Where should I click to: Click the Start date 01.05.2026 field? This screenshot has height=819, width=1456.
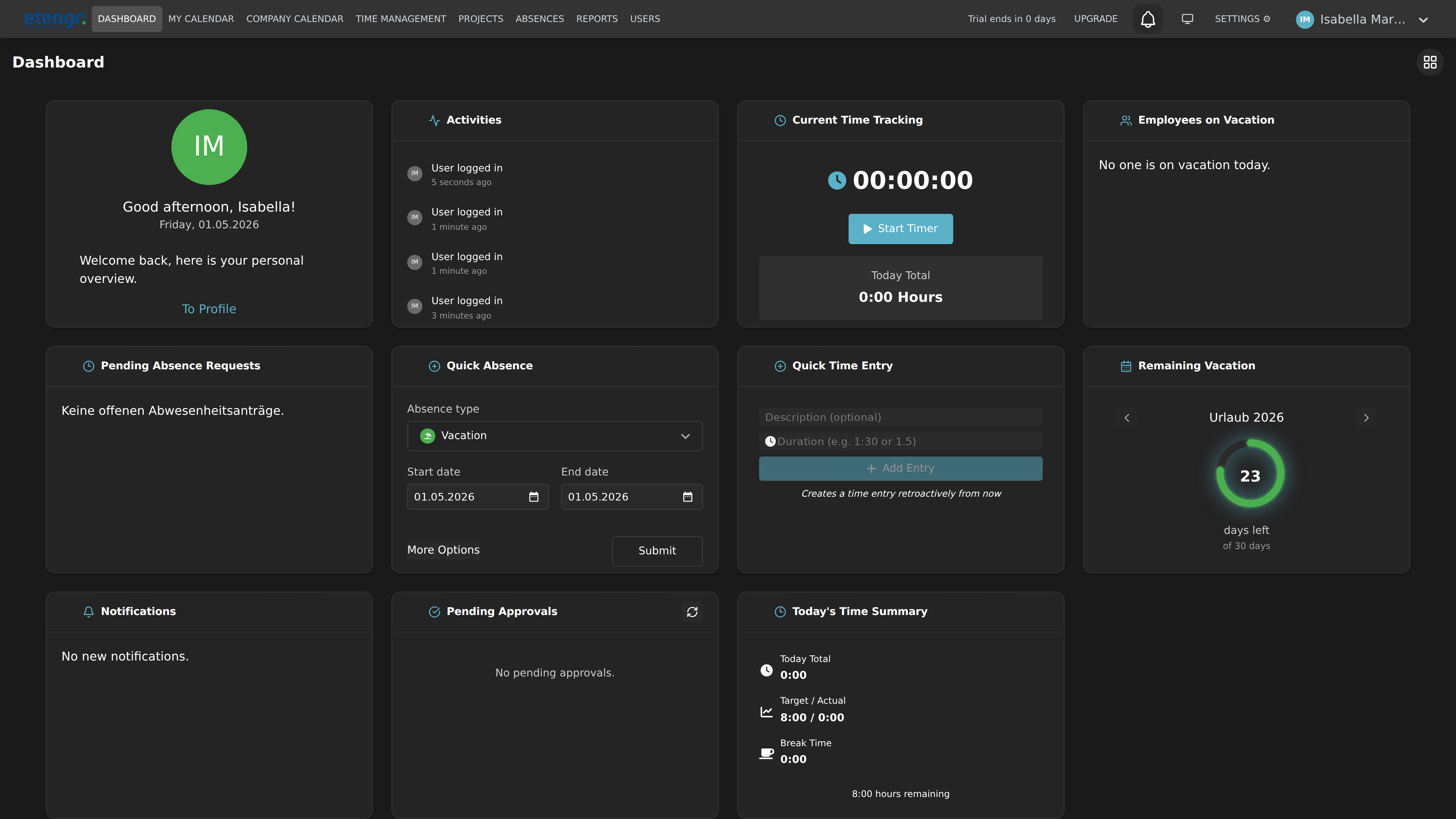478,497
